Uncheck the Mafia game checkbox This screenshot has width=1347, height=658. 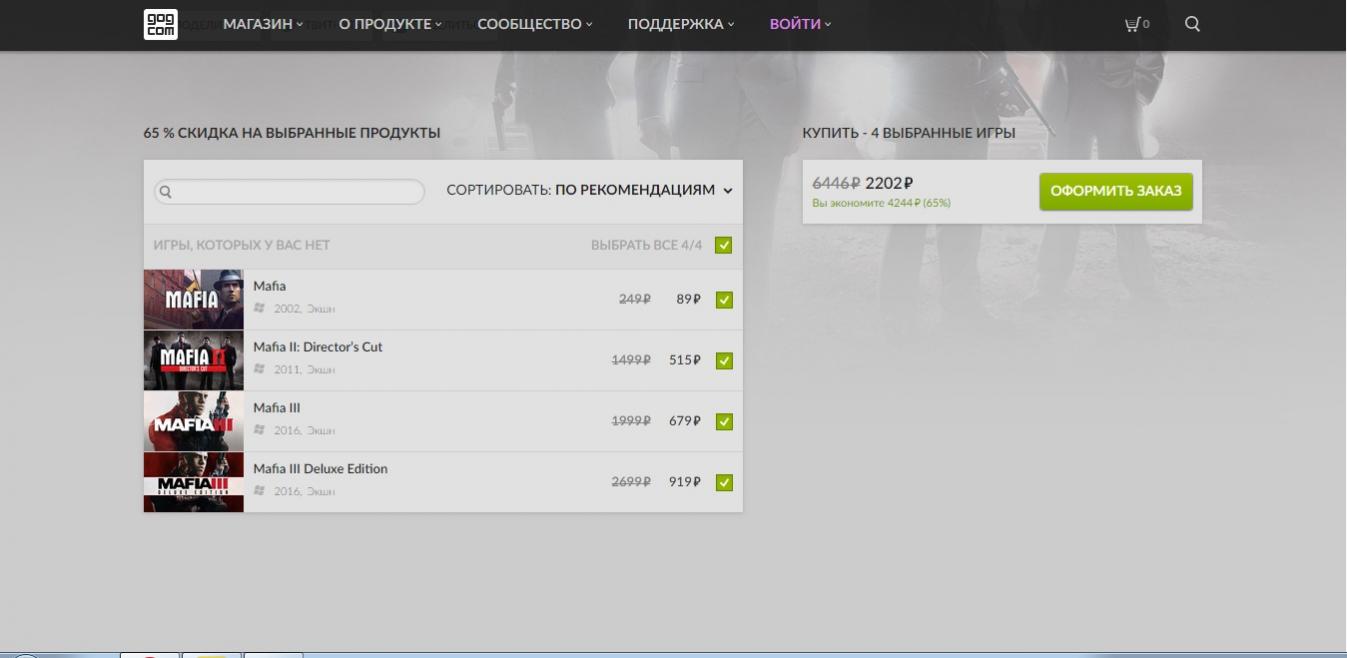724,299
